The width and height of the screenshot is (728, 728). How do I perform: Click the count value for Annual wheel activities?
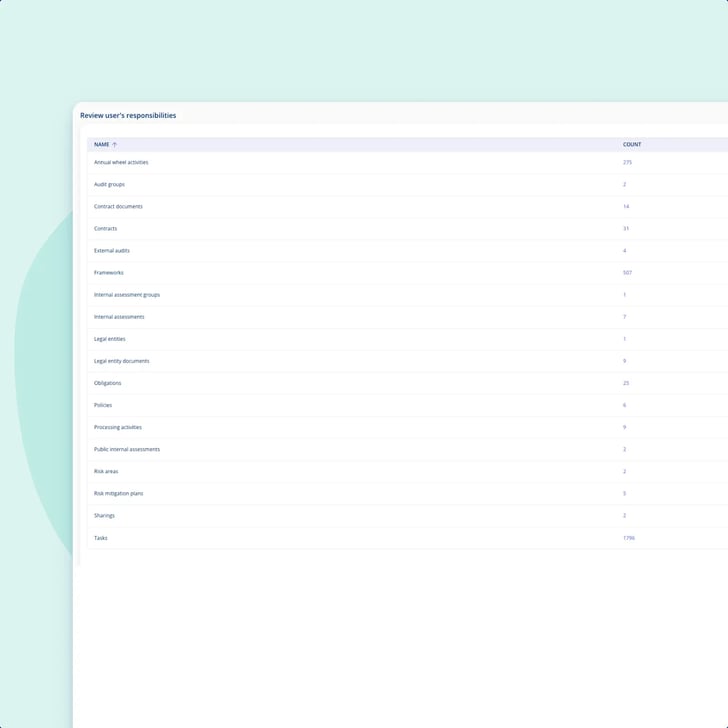coord(627,162)
